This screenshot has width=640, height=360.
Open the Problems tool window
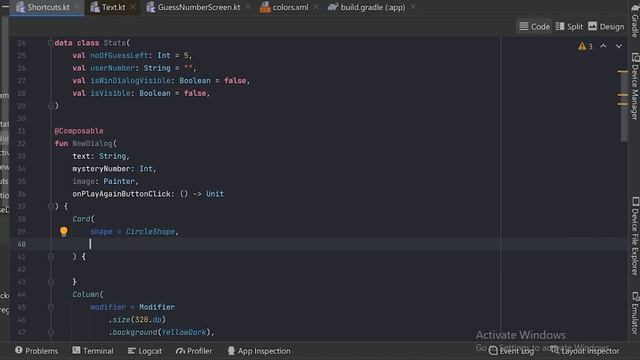36,351
